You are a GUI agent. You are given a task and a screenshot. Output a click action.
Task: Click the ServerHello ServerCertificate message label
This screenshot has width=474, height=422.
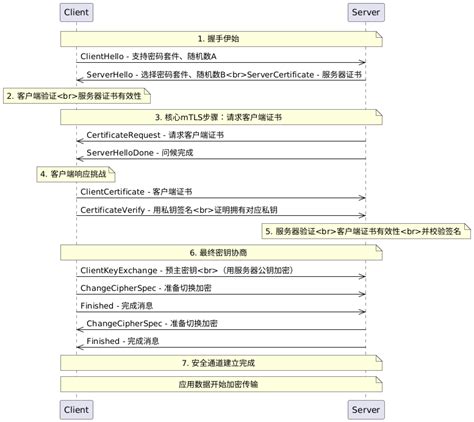(x=224, y=74)
